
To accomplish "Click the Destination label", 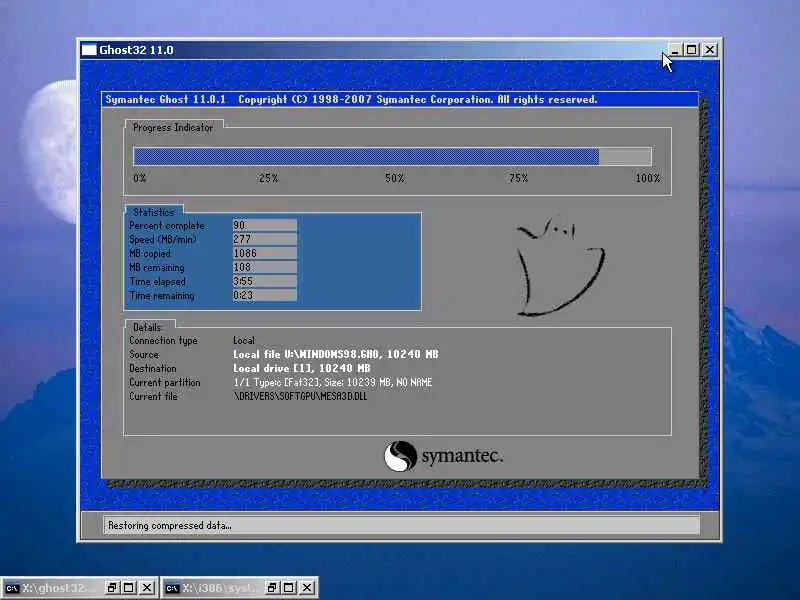I will coord(153,368).
